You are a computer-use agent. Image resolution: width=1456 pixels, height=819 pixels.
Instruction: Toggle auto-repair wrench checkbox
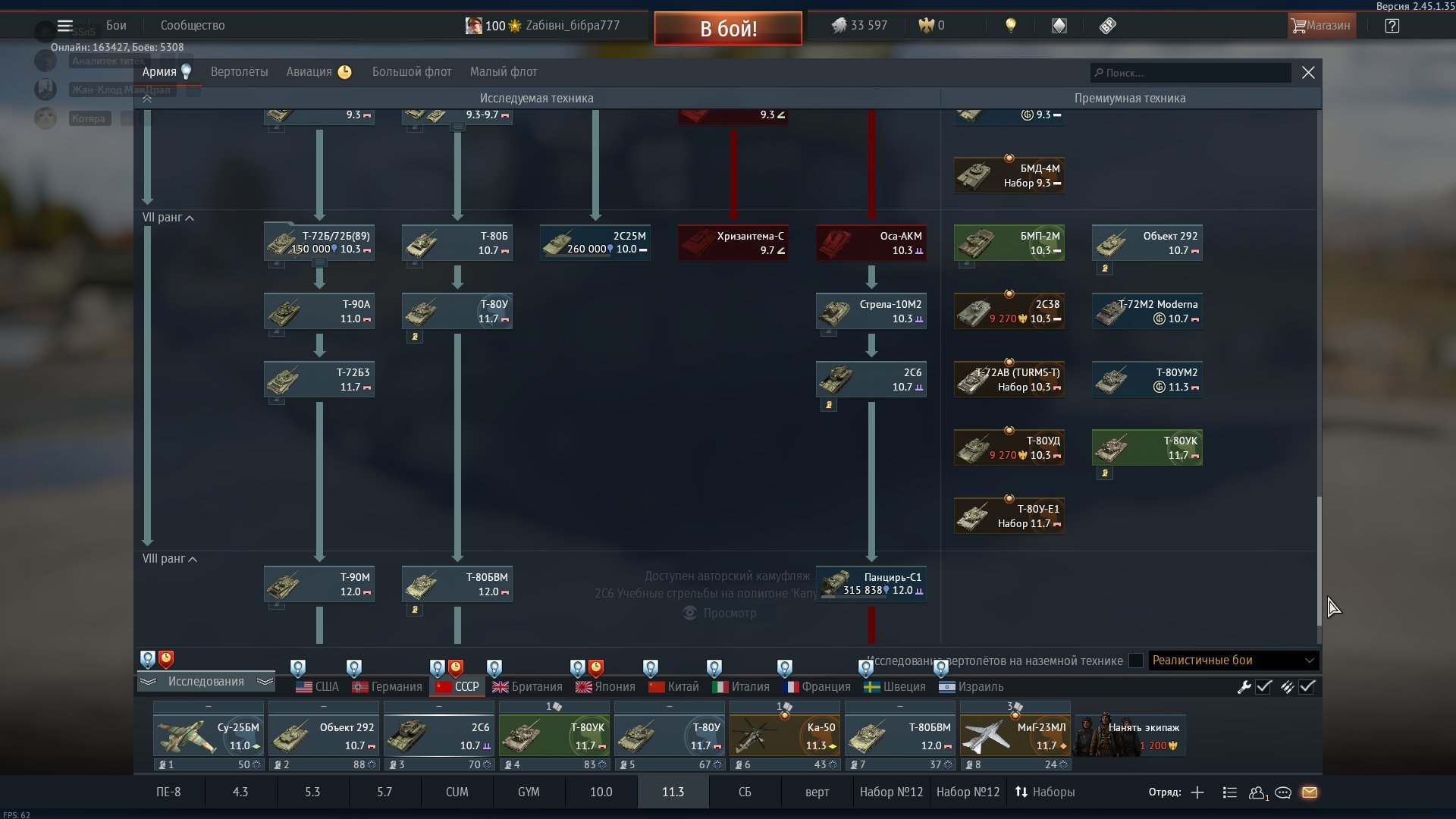tap(1263, 687)
